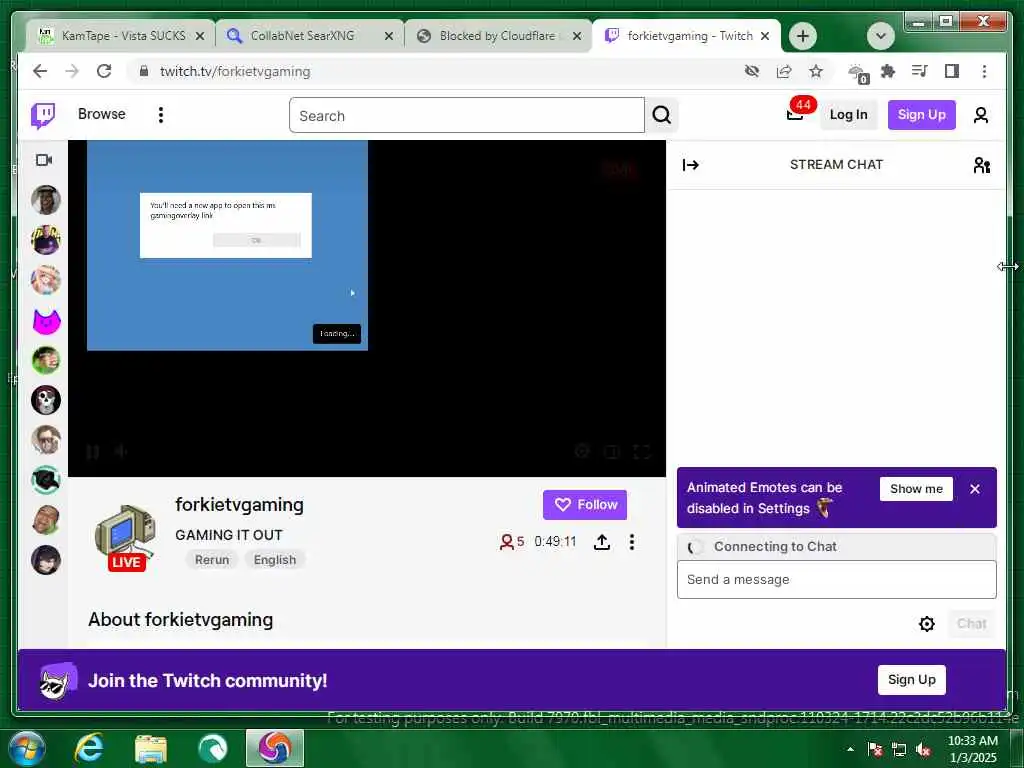
Task: Open the user profile icon menu
Action: tap(980, 116)
